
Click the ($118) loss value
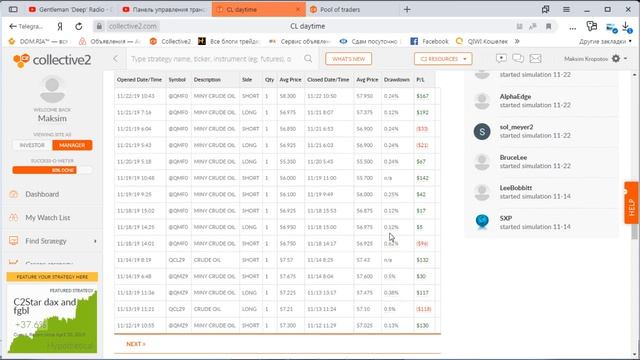pyautogui.click(x=424, y=309)
